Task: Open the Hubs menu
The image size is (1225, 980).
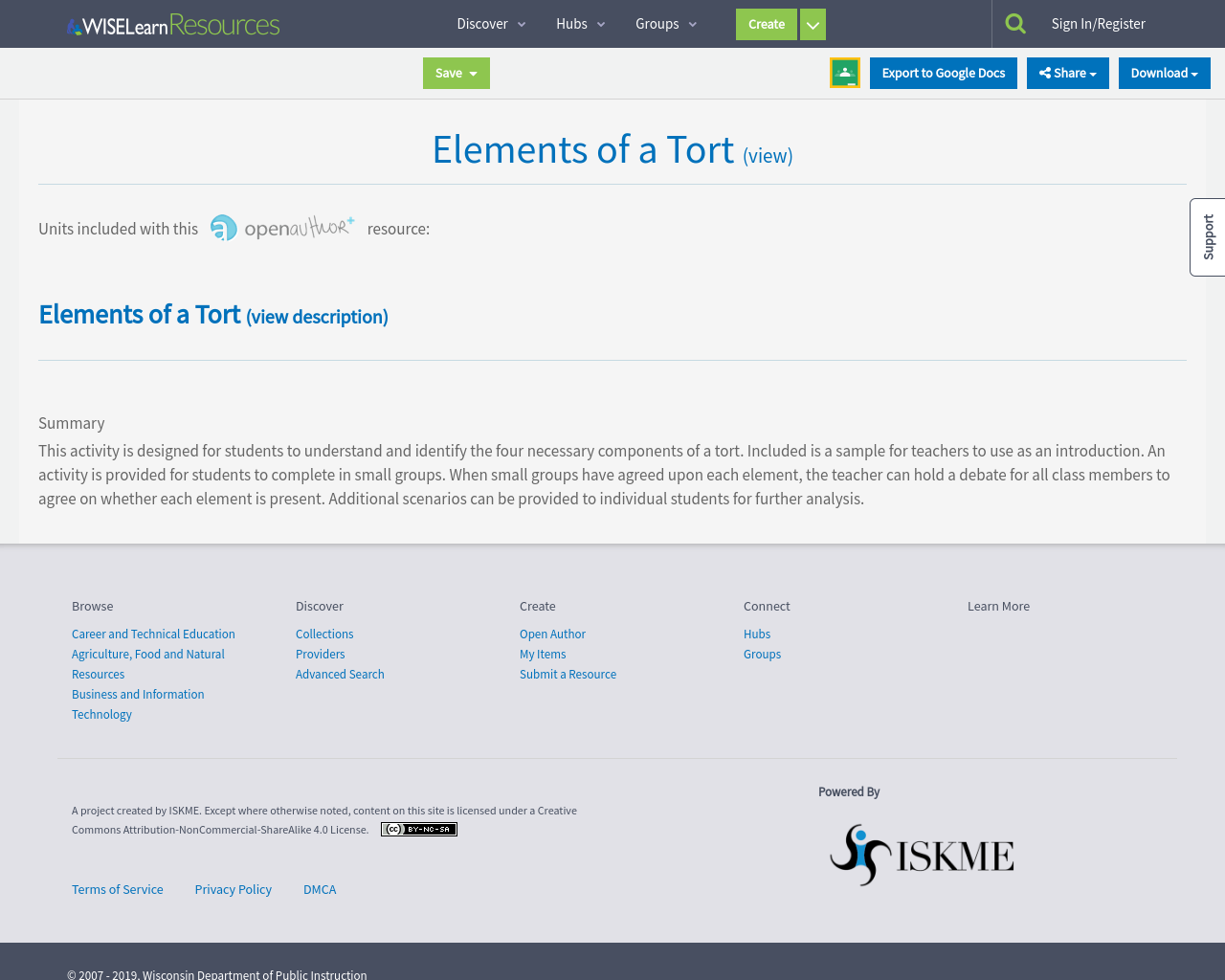Action: 581,23
